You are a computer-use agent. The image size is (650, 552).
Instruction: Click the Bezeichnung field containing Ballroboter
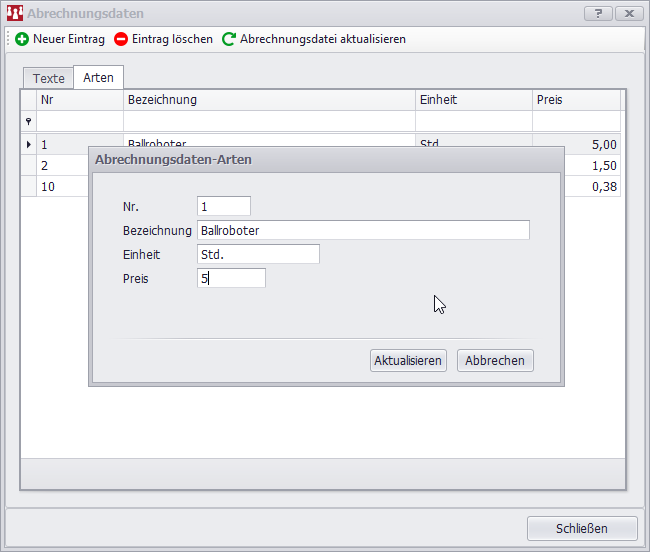point(363,230)
